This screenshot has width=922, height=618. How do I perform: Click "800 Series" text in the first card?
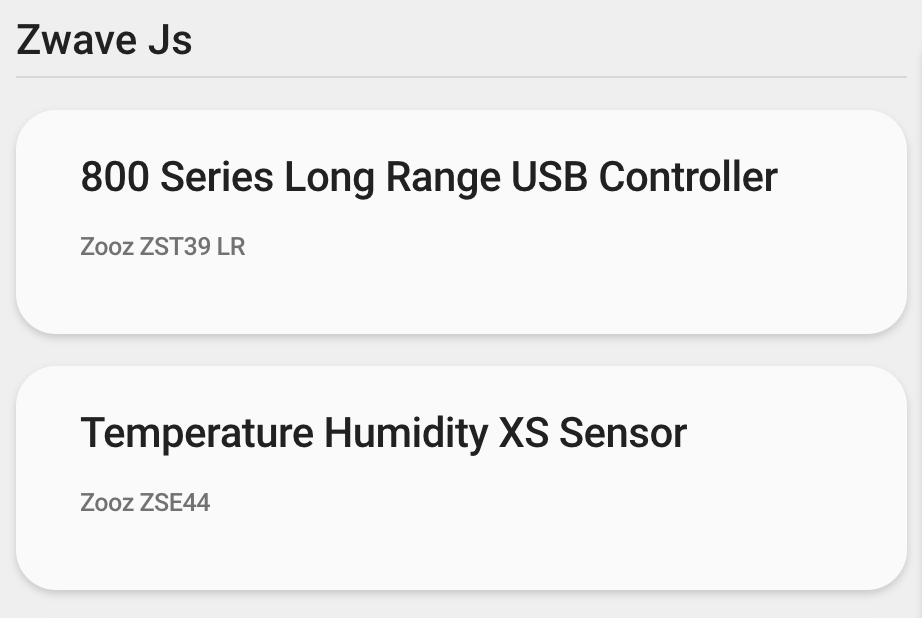pos(176,178)
